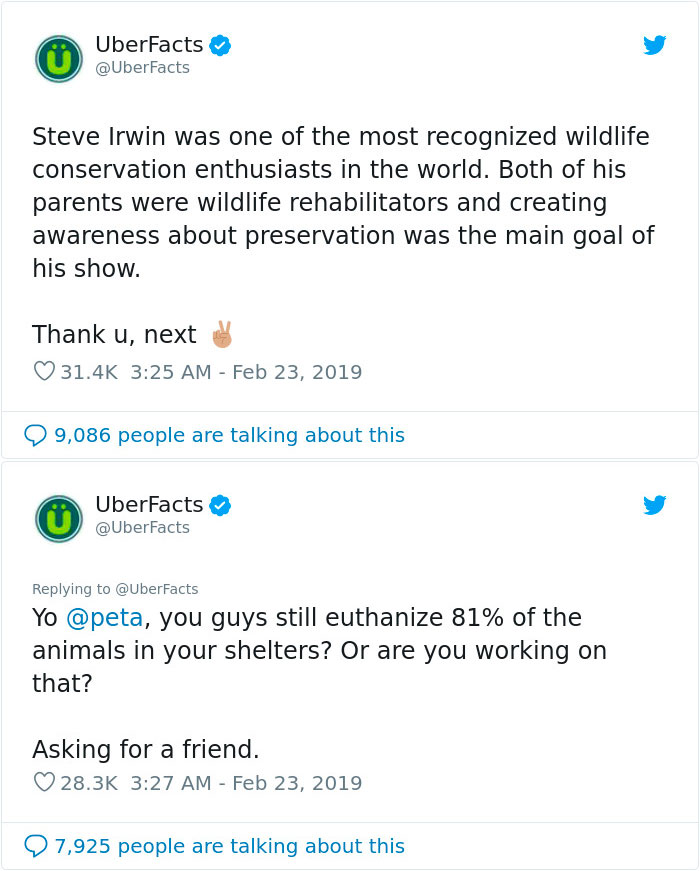Like the PETA reply tweet with heart icon
This screenshot has height=871, width=700.
pyautogui.click(x=43, y=783)
